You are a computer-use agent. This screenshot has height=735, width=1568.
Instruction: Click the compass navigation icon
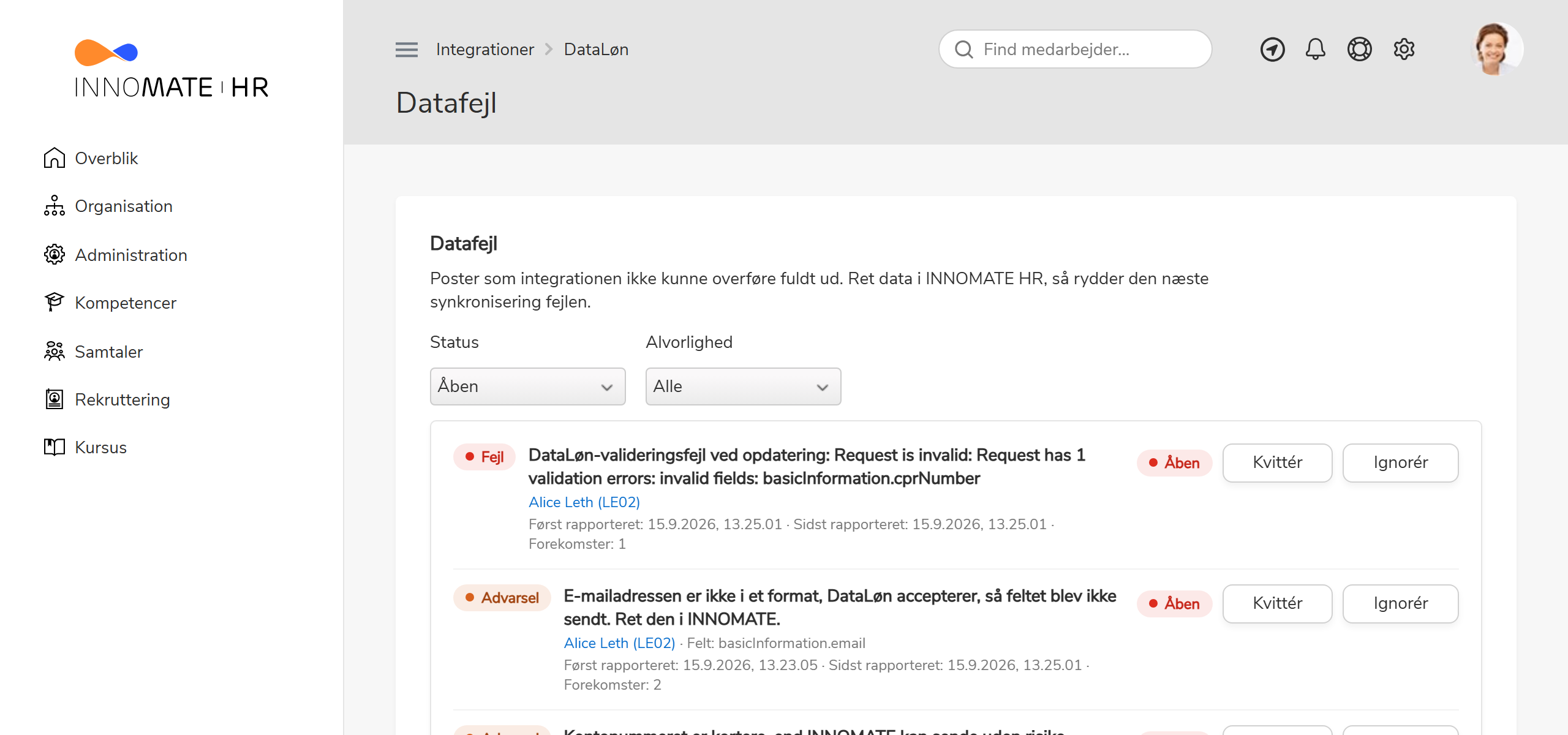[1272, 50]
